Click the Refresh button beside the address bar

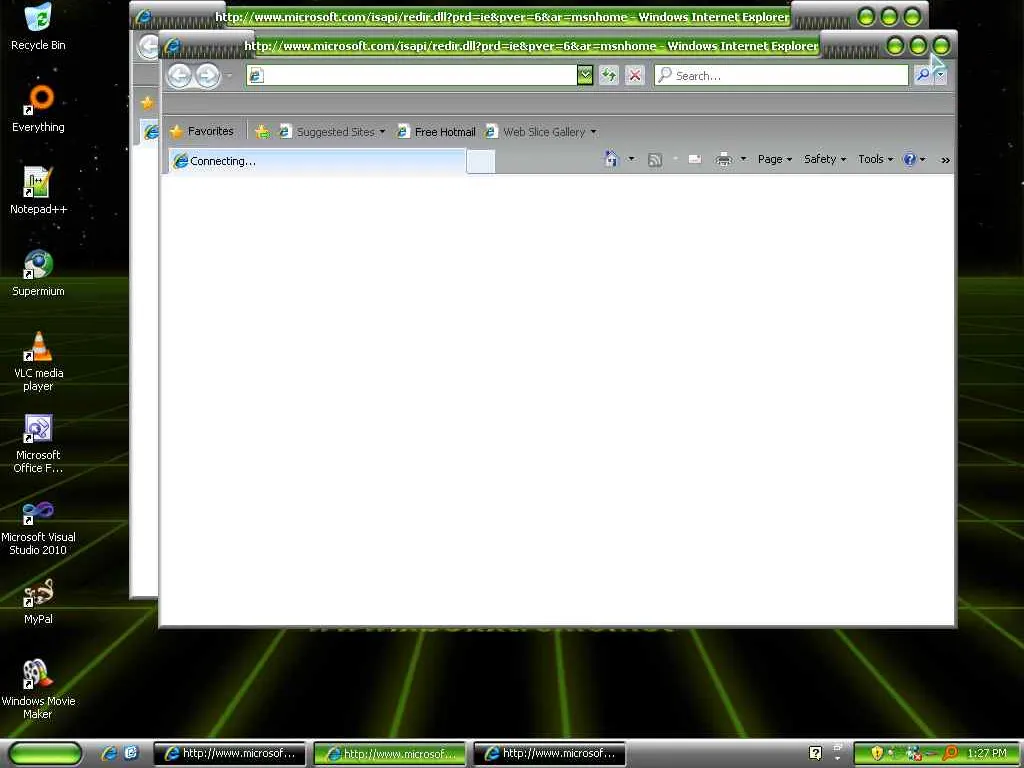point(609,75)
